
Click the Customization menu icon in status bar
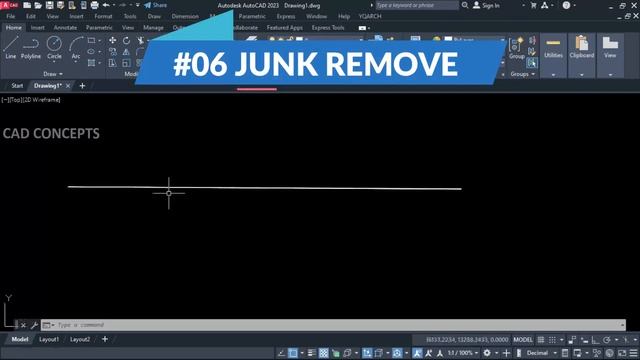[633, 353]
